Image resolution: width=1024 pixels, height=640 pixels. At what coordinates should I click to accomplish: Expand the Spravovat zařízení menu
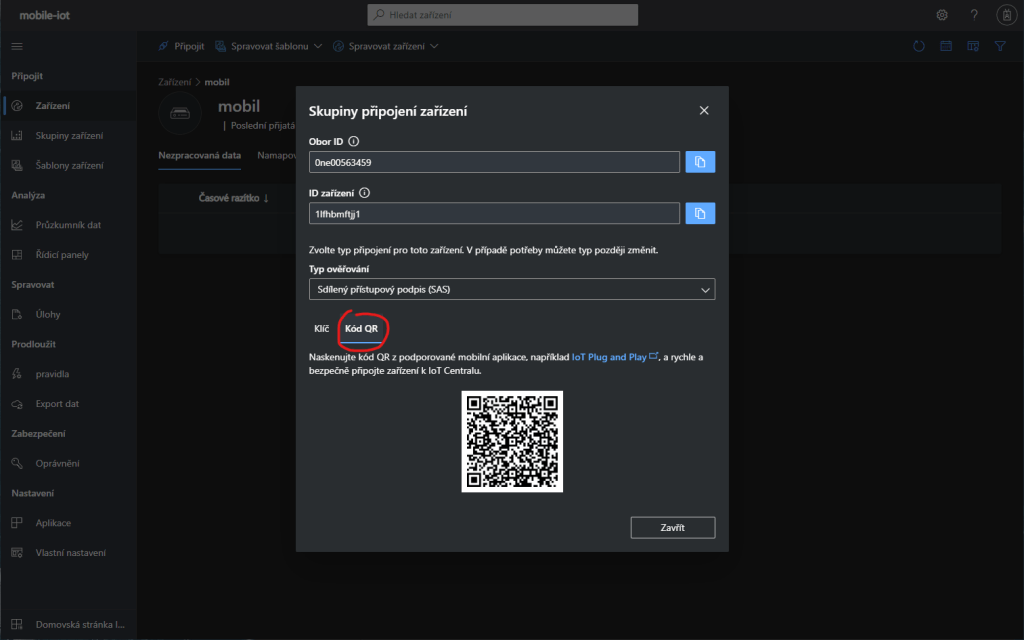point(385,46)
